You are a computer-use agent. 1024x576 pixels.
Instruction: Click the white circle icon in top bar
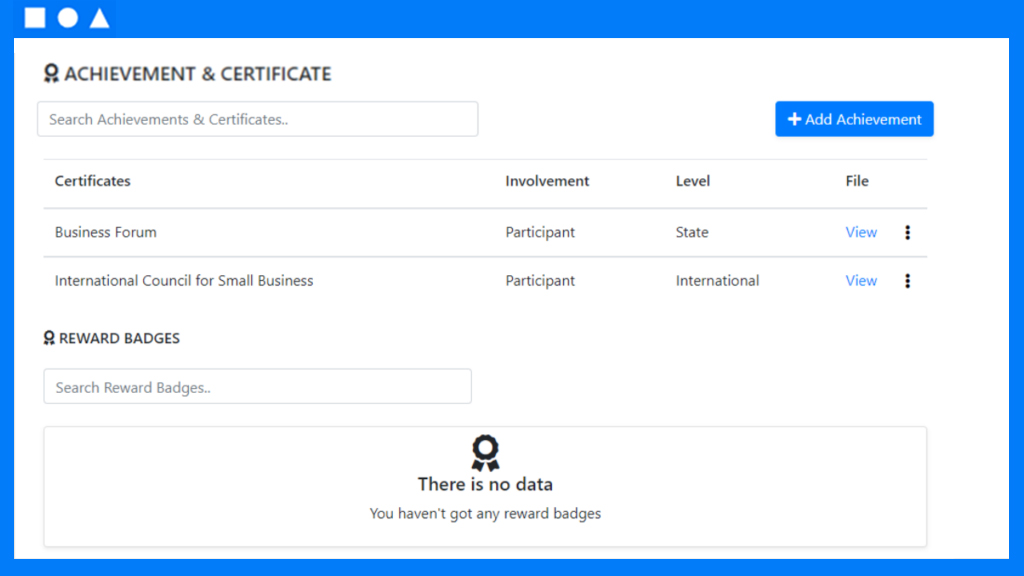coord(67,18)
